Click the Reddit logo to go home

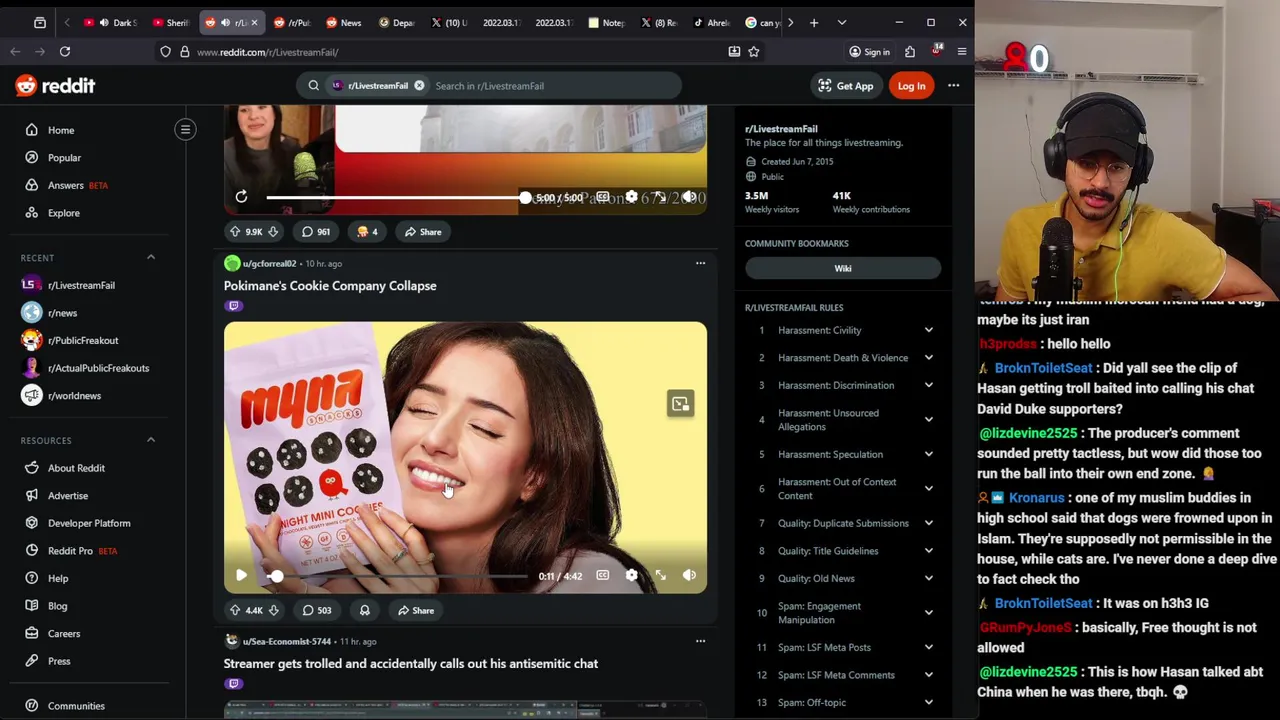(x=55, y=86)
